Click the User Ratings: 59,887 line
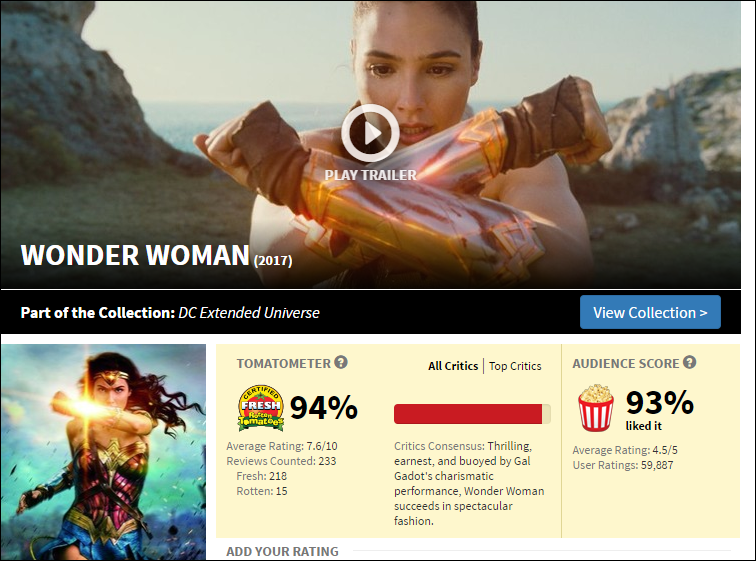Viewport: 756px width, 561px height. point(622,465)
